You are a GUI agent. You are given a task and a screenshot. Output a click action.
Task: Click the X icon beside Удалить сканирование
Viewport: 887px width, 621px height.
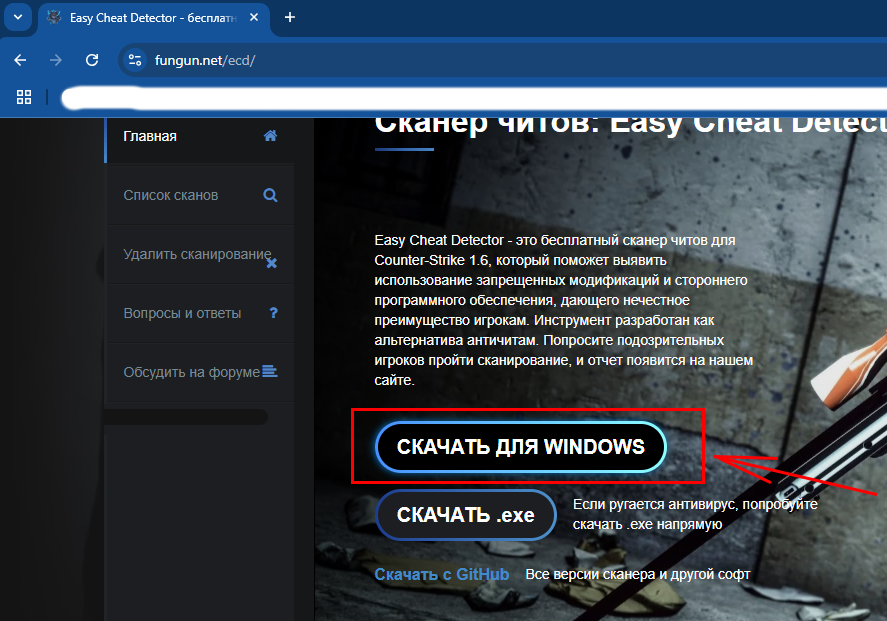pos(272,263)
